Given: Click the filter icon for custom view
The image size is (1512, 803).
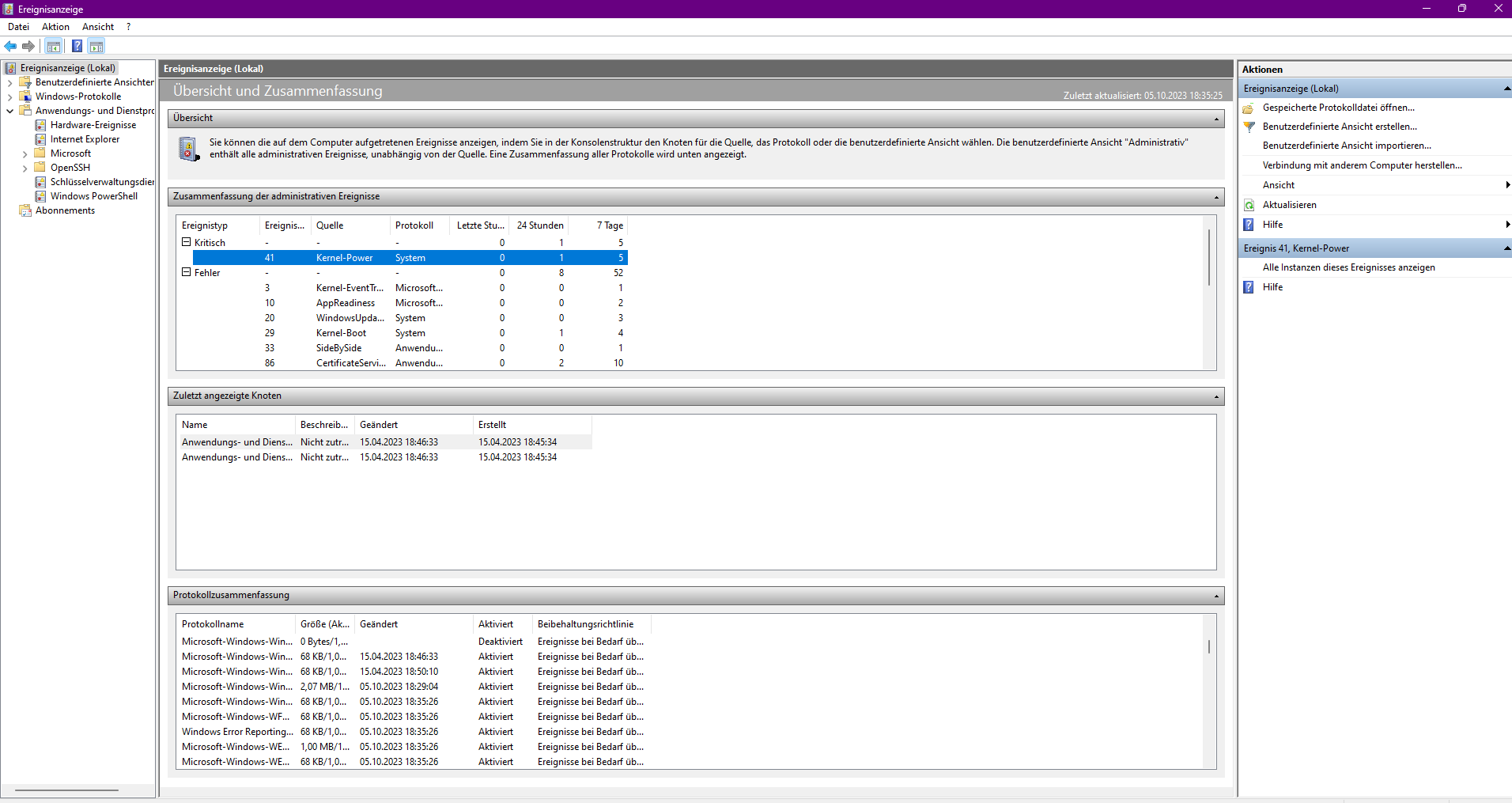Looking at the screenshot, I should 1249,127.
